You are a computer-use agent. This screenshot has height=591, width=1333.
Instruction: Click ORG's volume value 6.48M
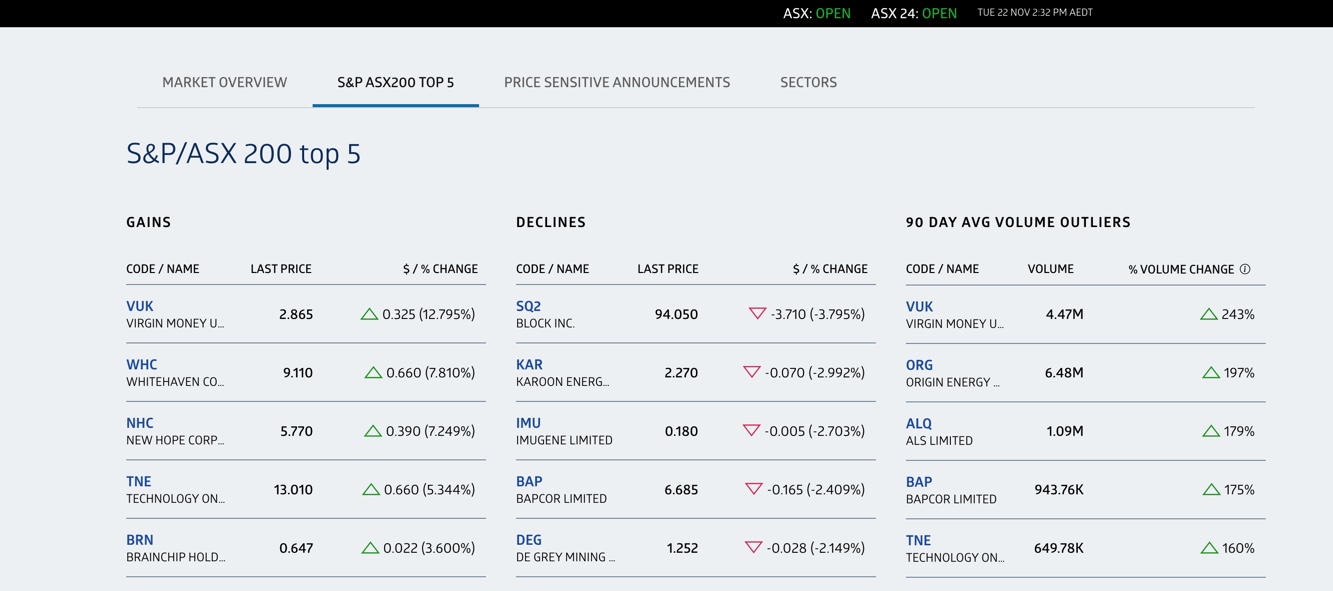click(1064, 372)
